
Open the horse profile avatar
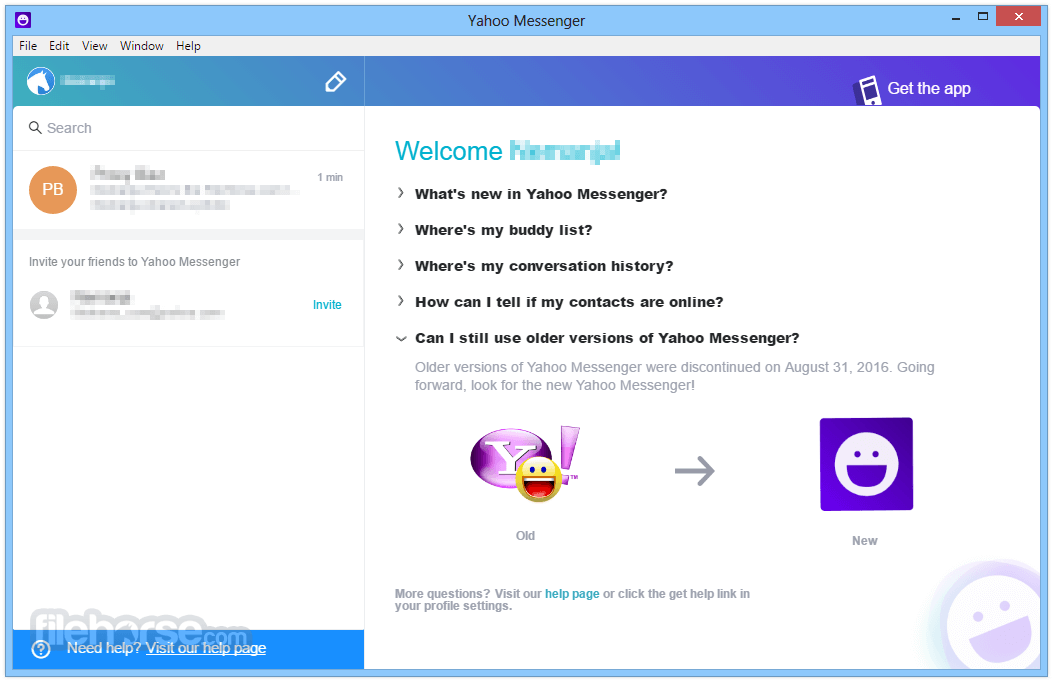tap(41, 81)
